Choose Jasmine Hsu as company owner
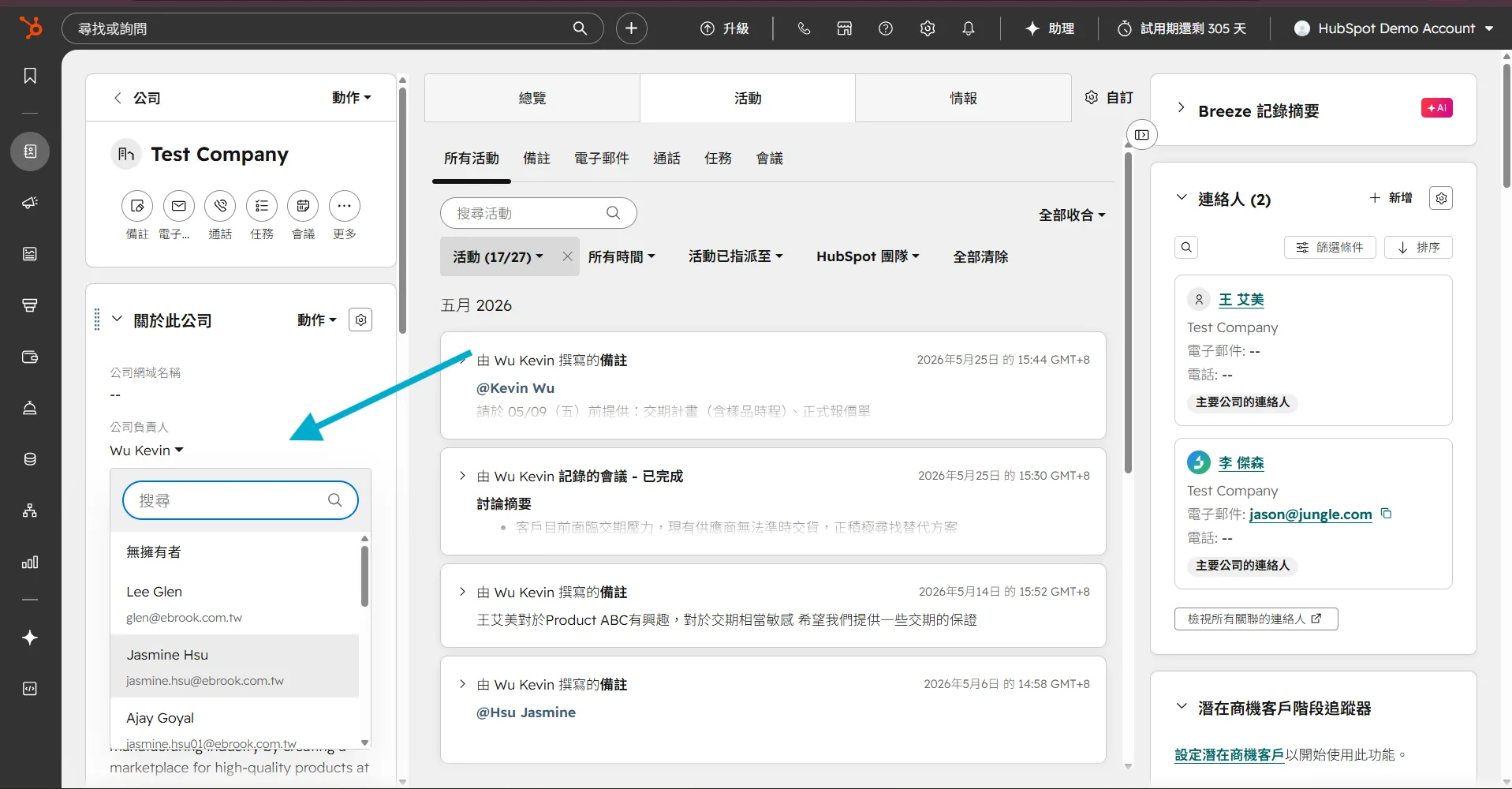Viewport: 1512px width, 789px height. point(234,666)
